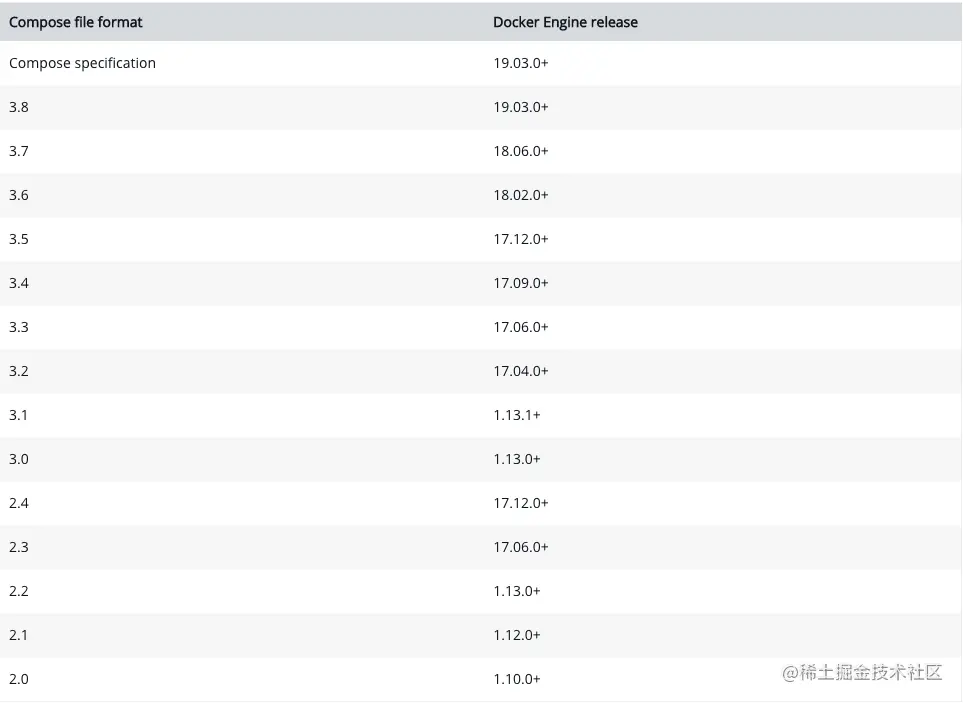Click the 3.8 compose format cell
This screenshot has height=703, width=963.
(x=19, y=107)
